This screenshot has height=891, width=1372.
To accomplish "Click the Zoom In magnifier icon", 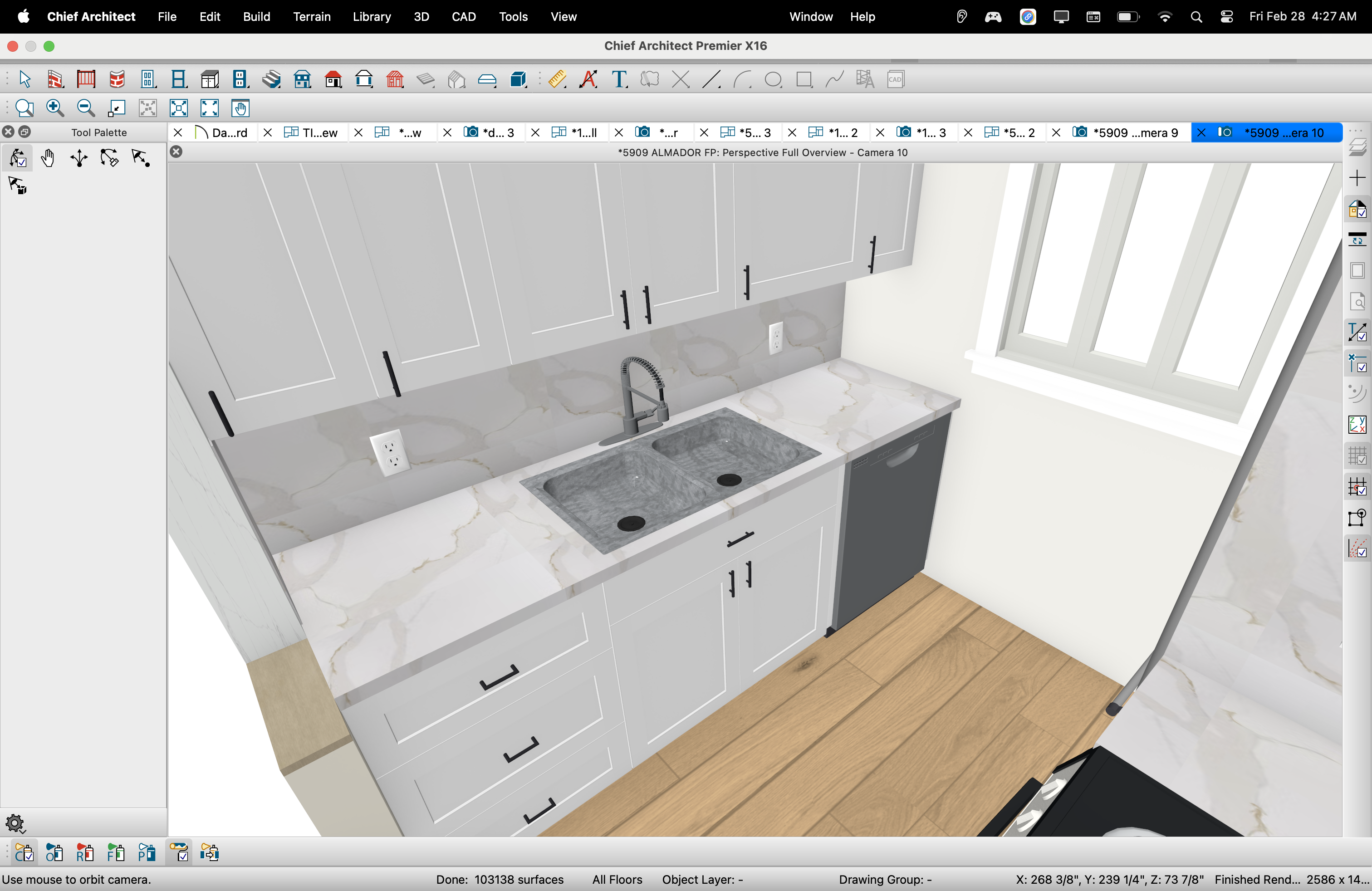I will click(55, 108).
